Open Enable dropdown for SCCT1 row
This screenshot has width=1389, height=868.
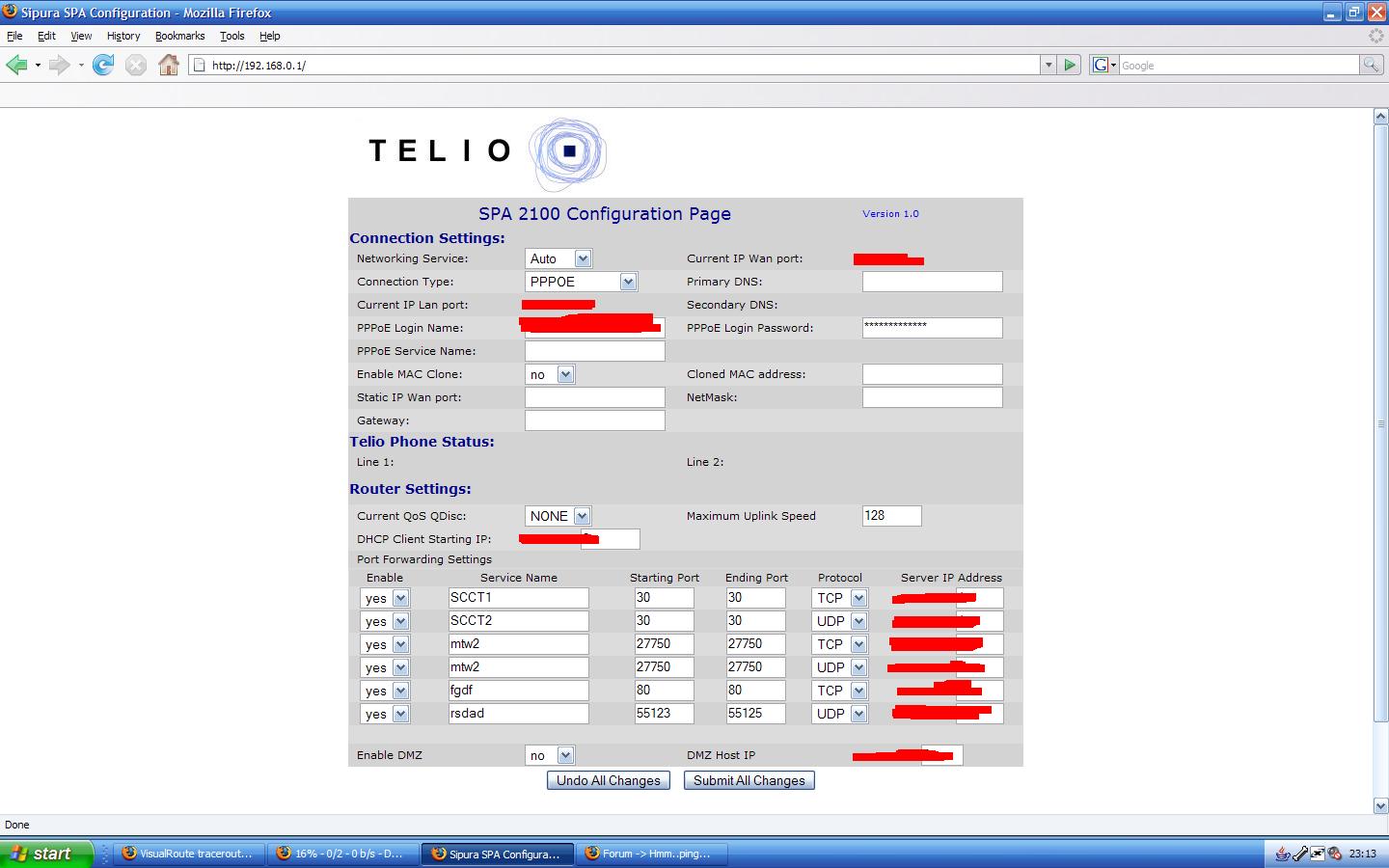click(x=385, y=598)
